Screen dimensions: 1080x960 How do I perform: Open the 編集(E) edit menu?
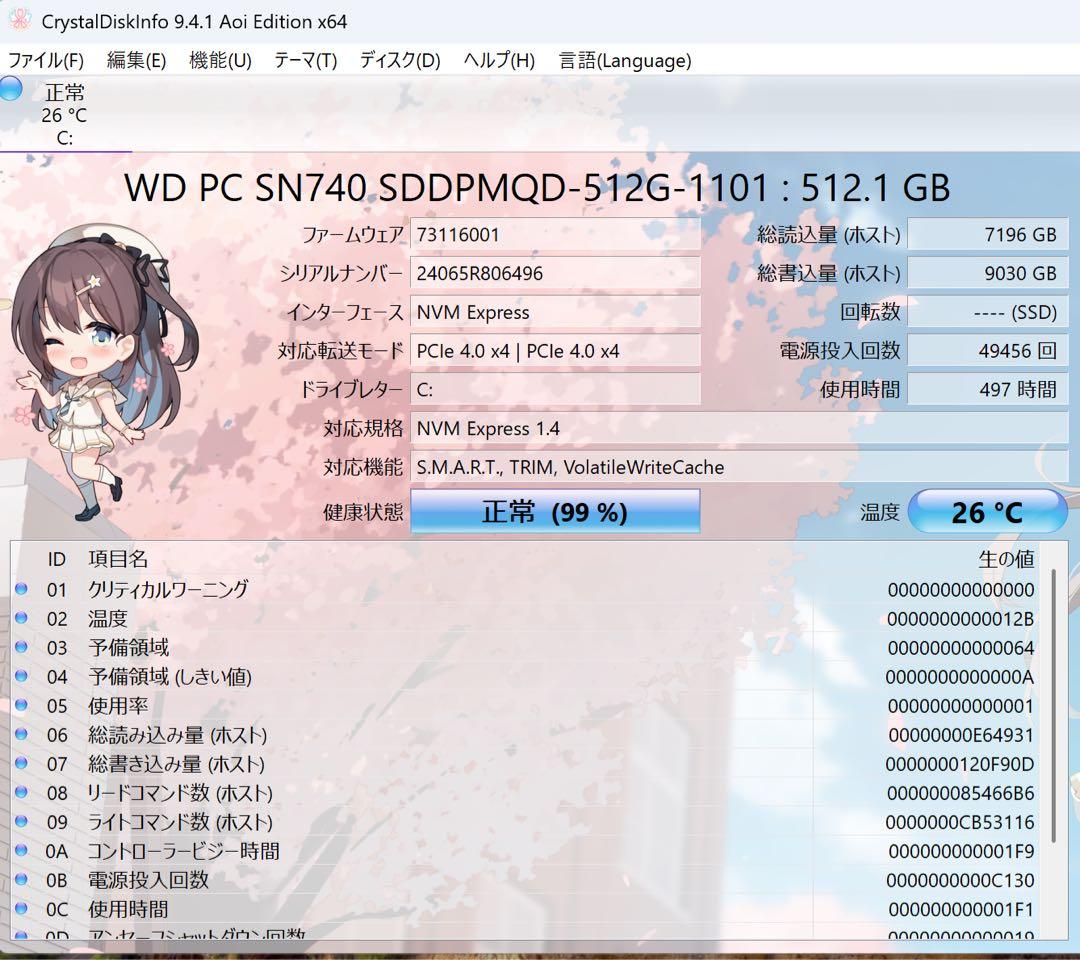pos(134,60)
